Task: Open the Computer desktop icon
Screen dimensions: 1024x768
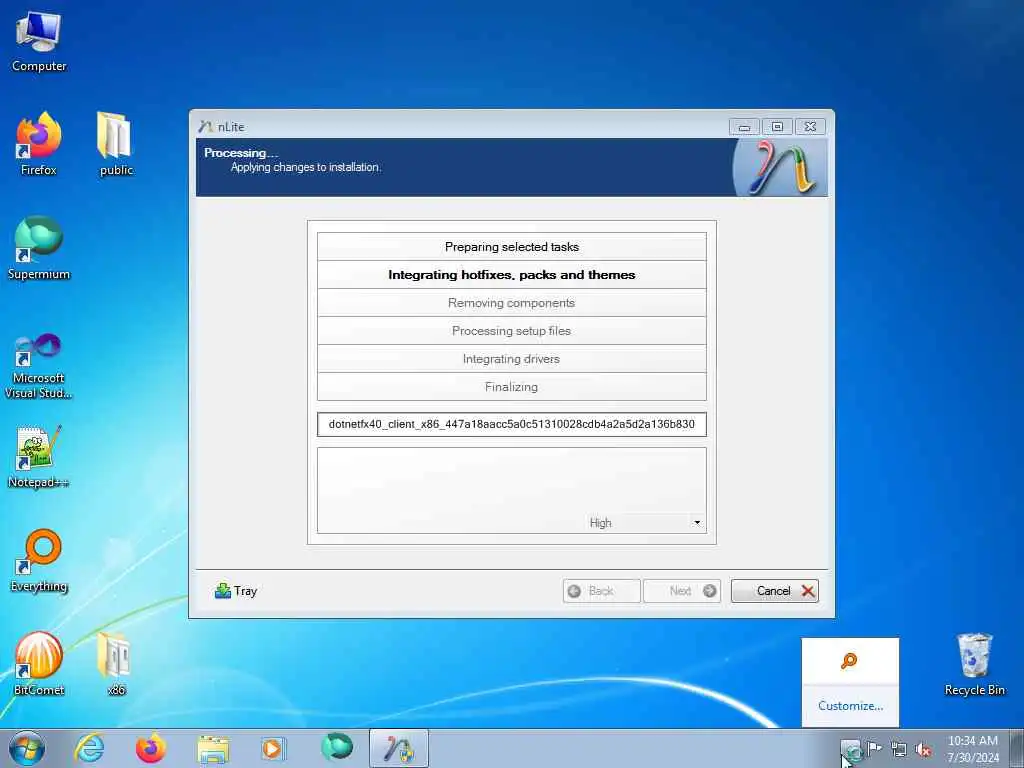Action: (39, 40)
